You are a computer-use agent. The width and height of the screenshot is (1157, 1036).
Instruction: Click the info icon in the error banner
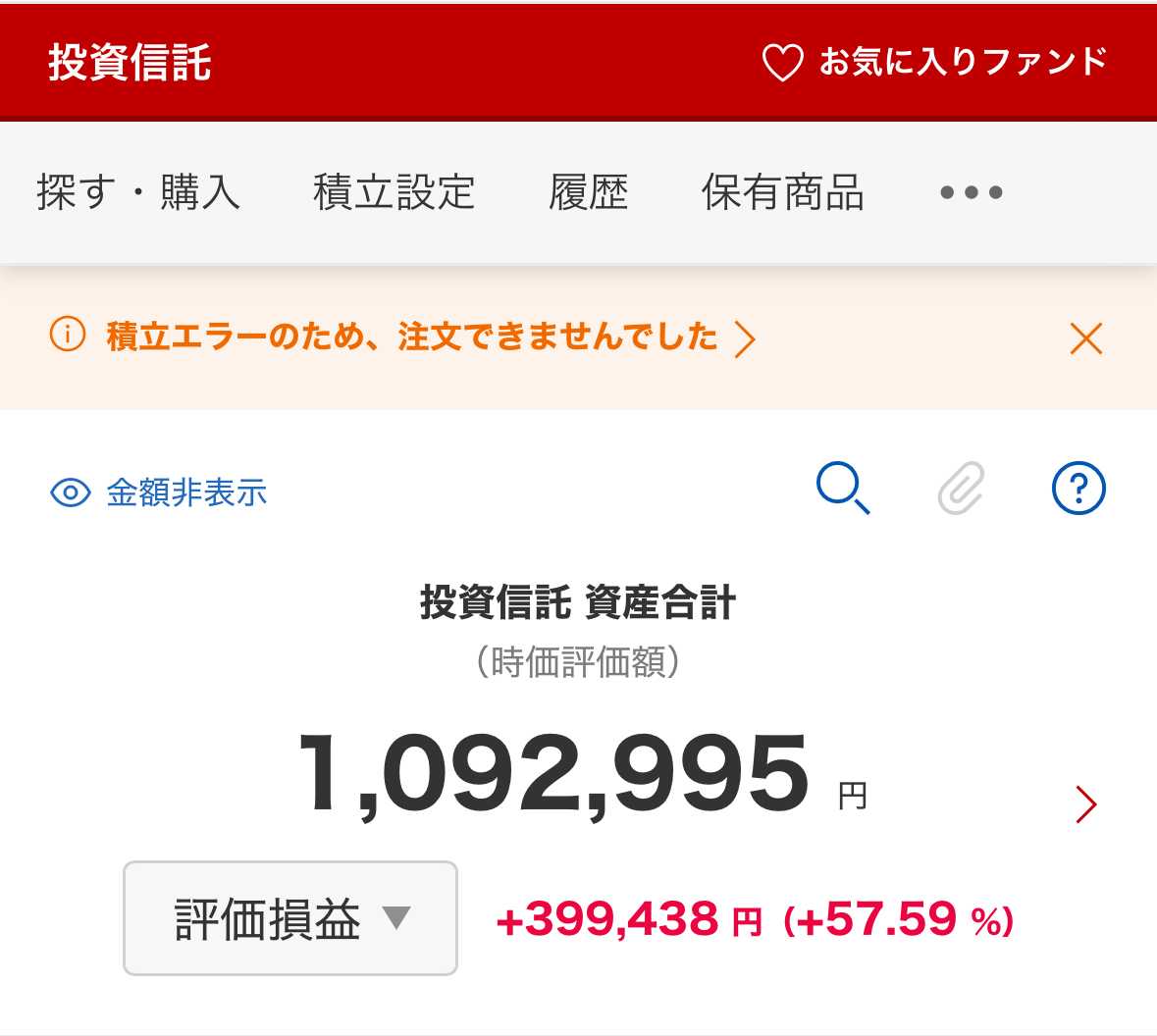68,336
